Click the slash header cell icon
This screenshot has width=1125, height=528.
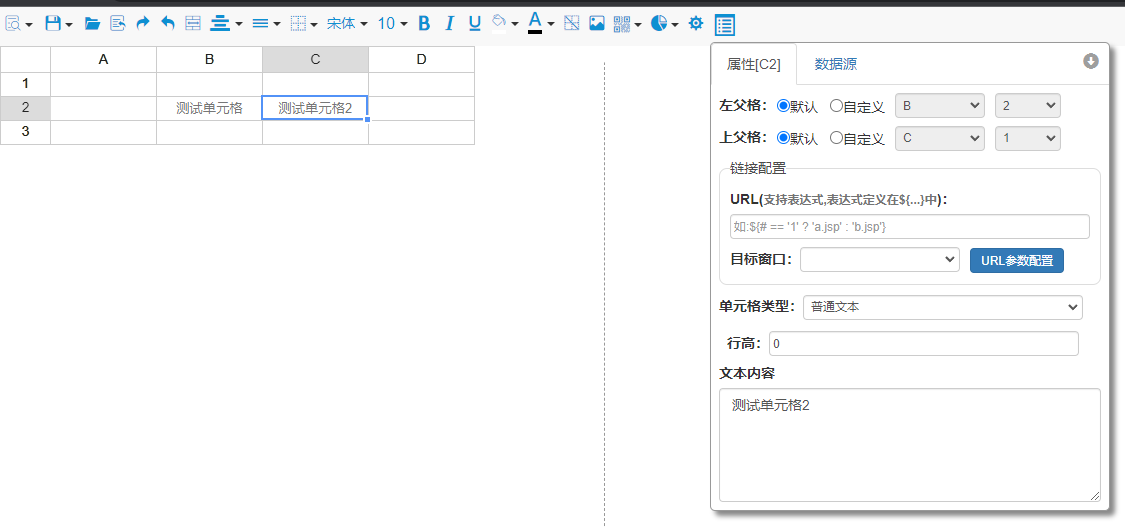click(572, 24)
